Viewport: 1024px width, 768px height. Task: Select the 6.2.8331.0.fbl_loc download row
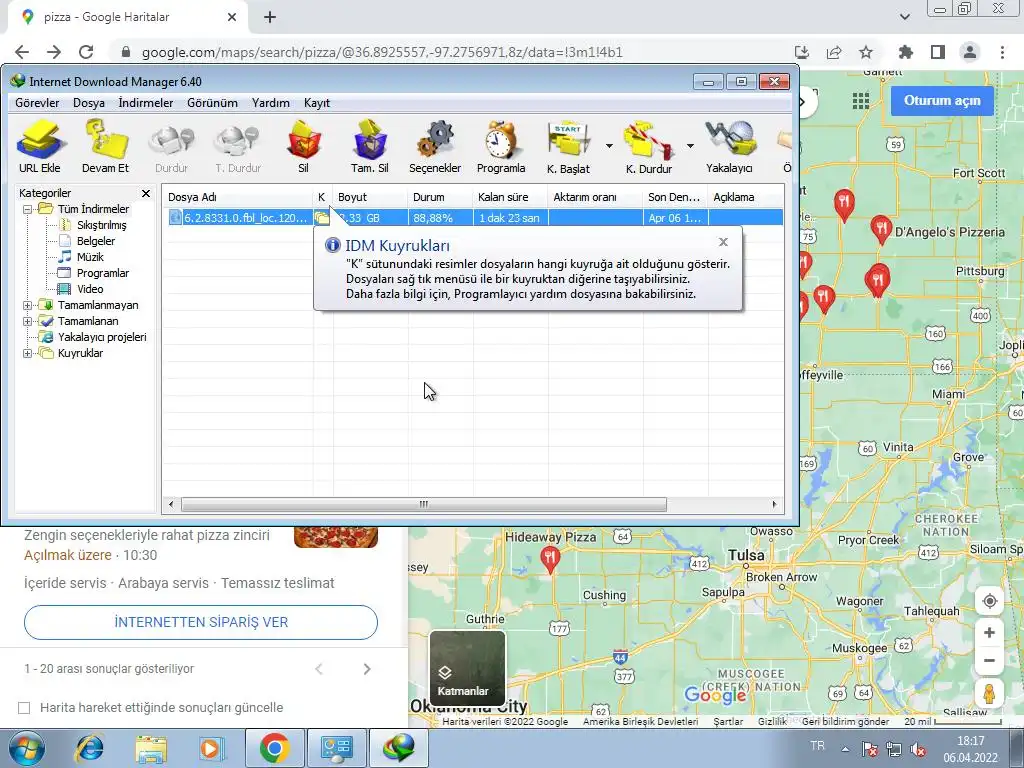pos(473,218)
